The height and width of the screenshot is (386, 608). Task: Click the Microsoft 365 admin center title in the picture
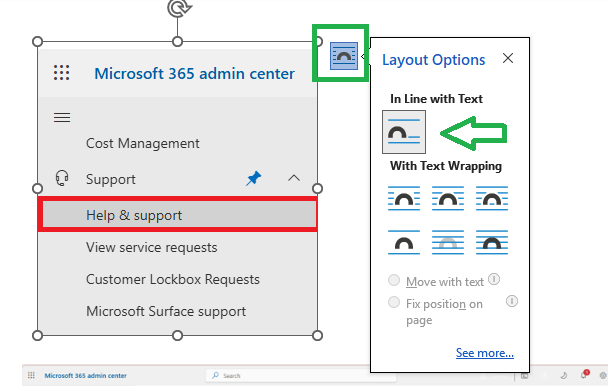click(195, 74)
